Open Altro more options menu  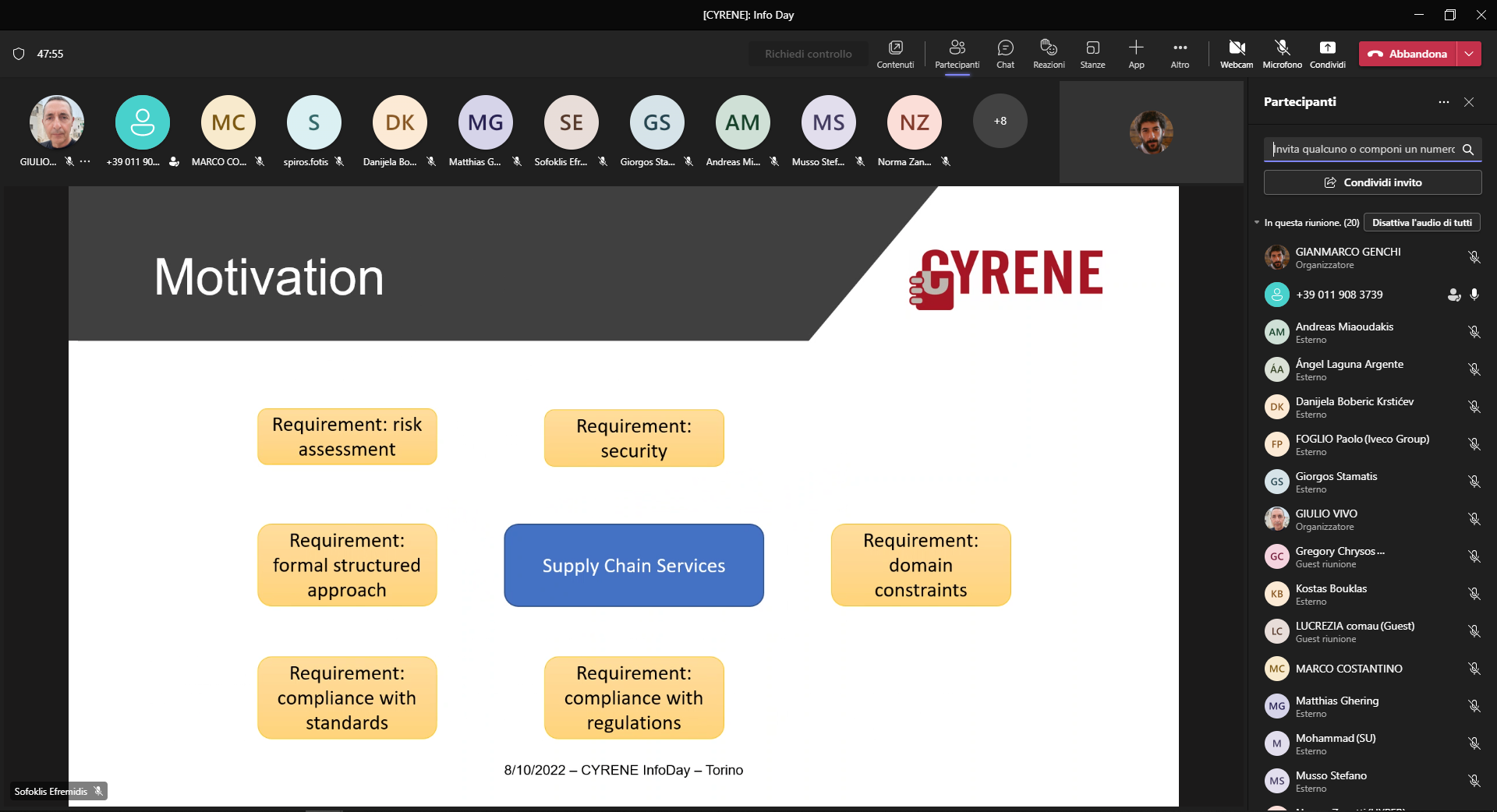click(1180, 54)
